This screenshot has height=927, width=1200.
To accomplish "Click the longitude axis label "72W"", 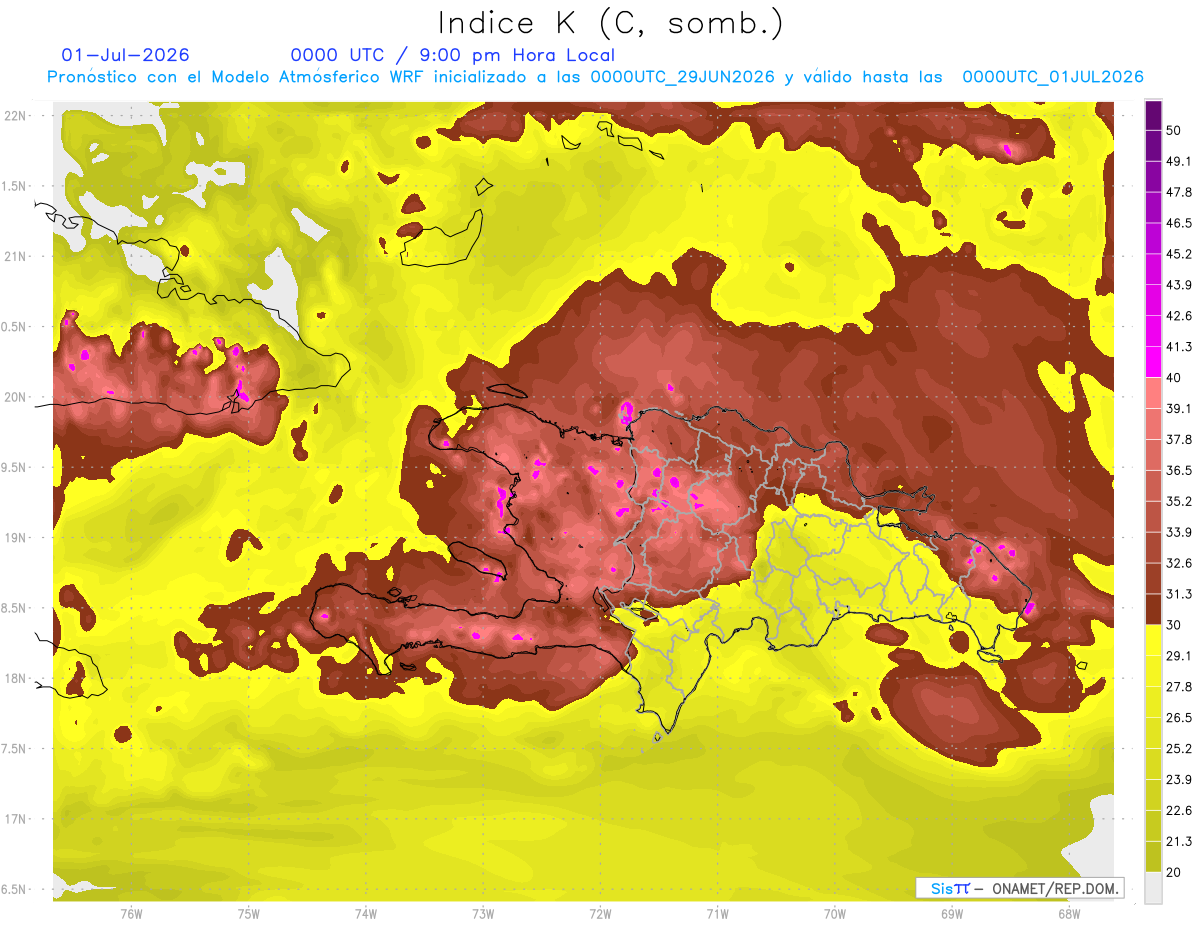I will coord(600,914).
